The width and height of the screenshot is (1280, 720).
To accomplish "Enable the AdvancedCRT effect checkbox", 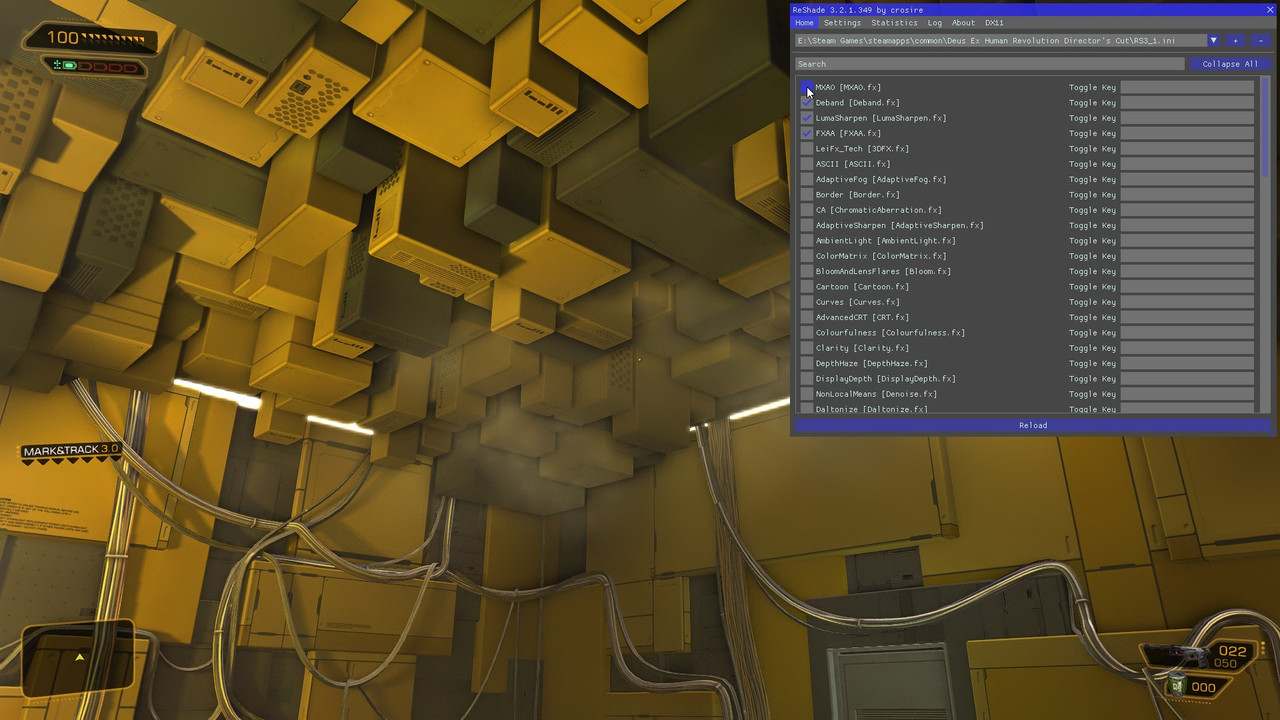I will [x=807, y=317].
